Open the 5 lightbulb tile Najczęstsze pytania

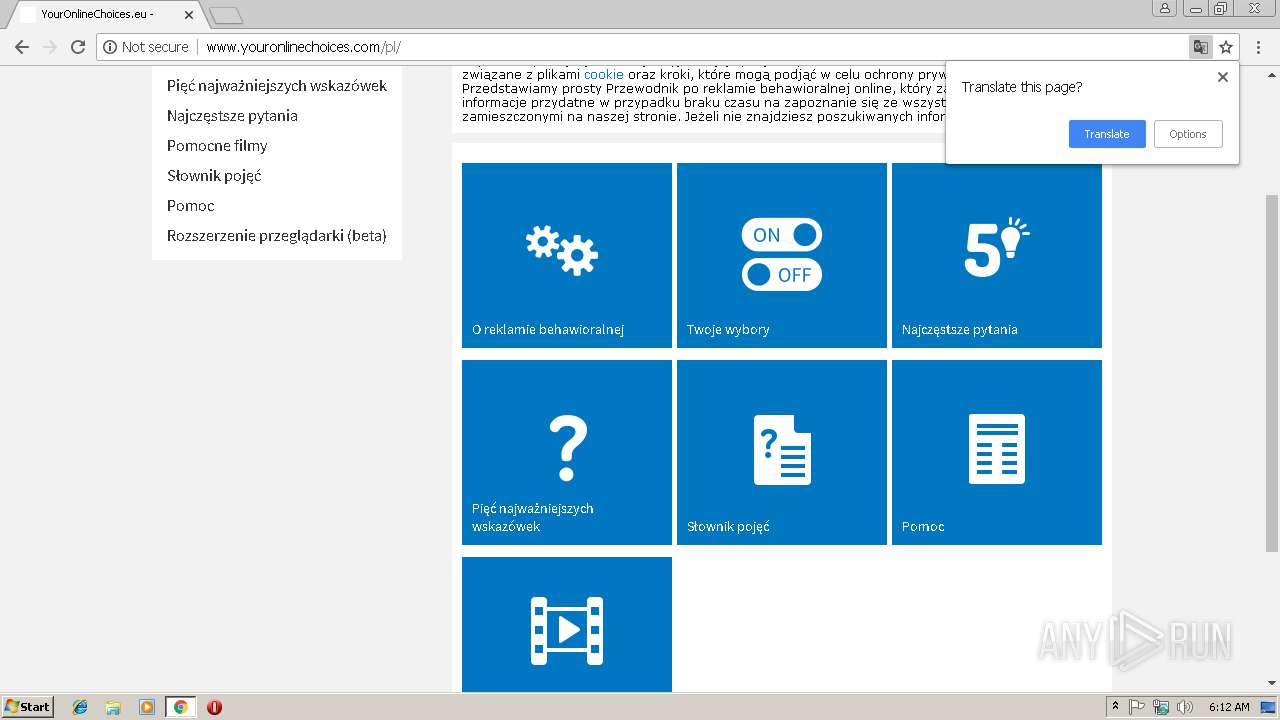997,255
